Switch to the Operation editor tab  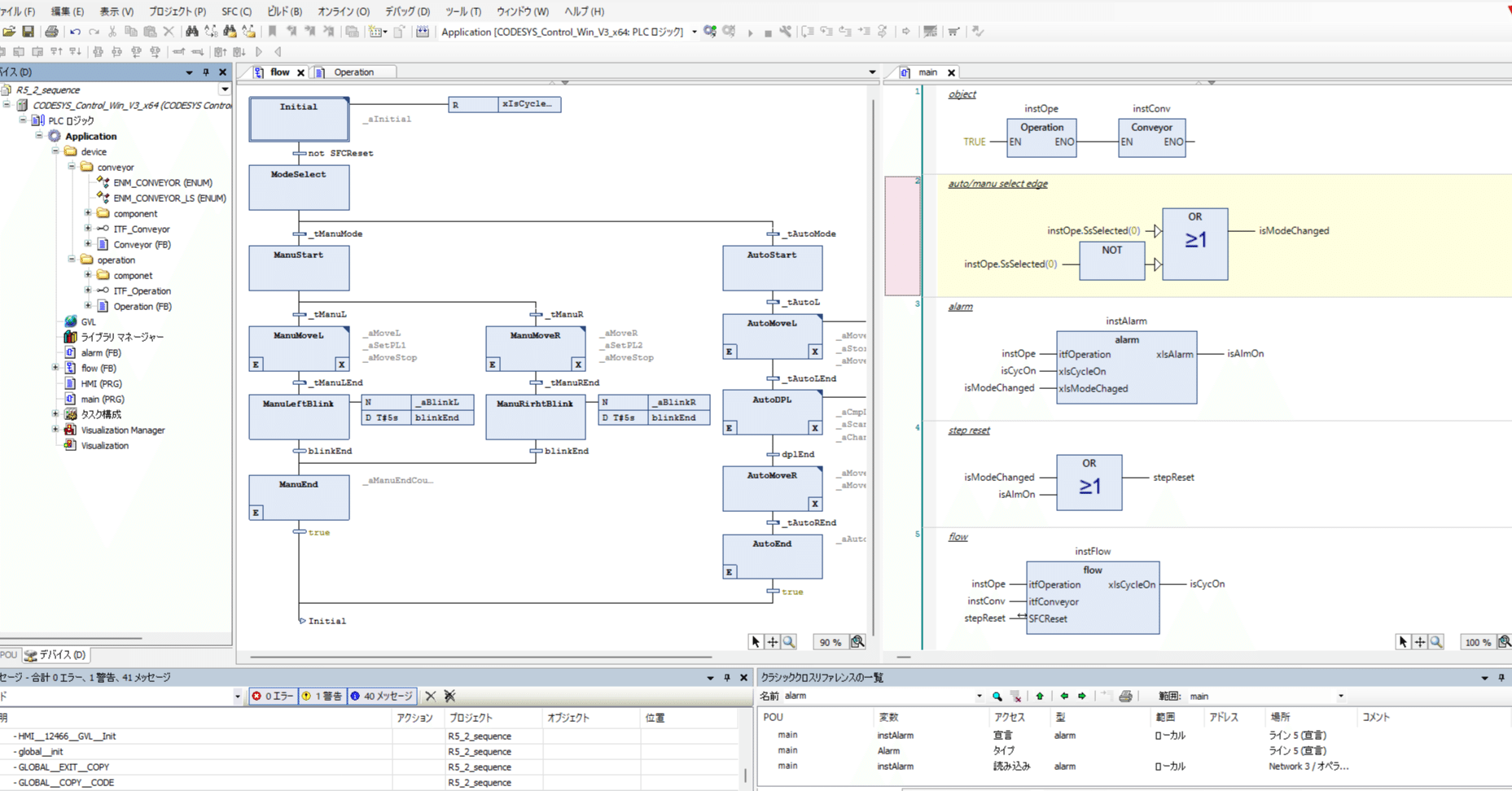click(353, 72)
